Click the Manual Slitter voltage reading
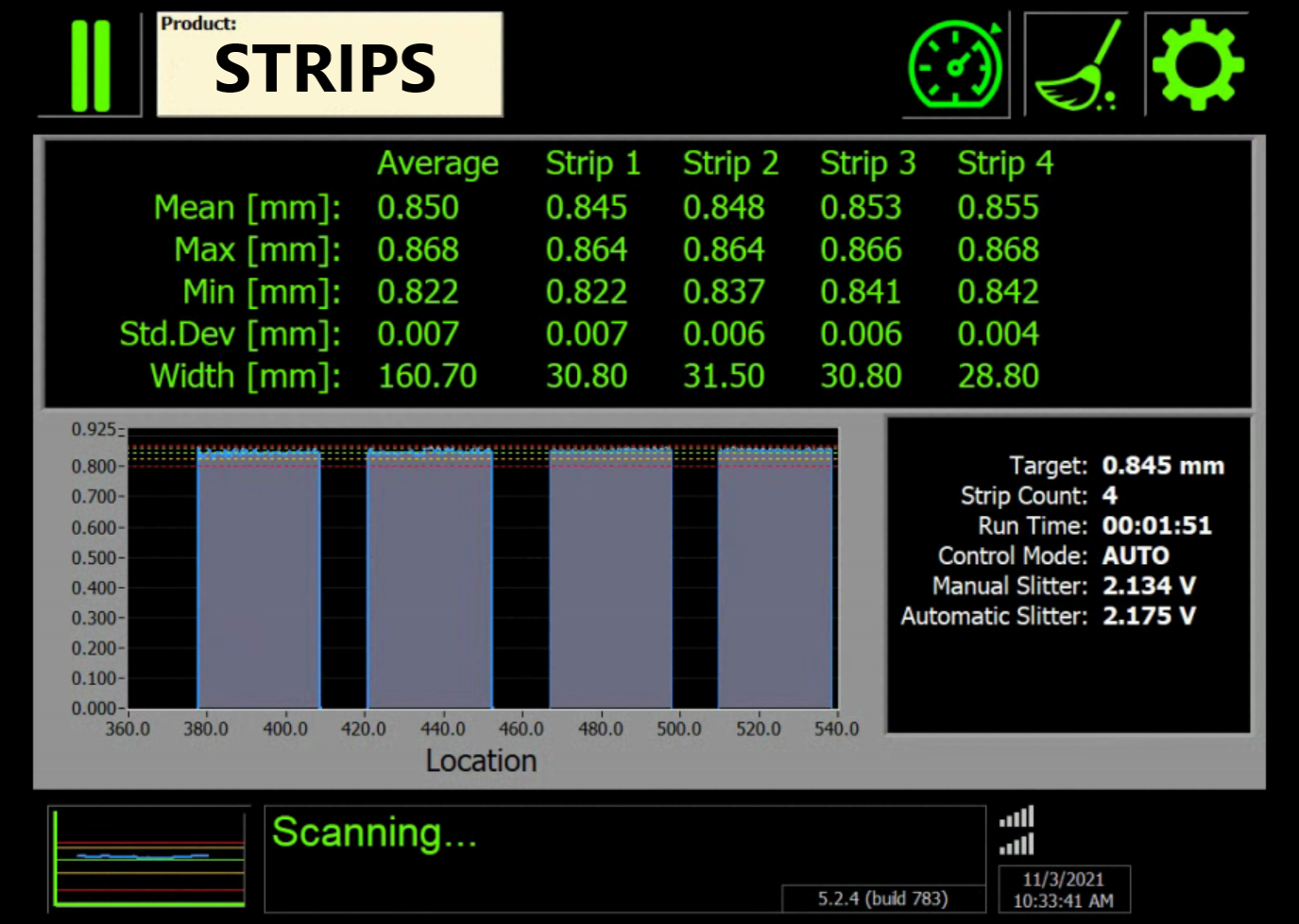The height and width of the screenshot is (924, 1299). [1151, 586]
